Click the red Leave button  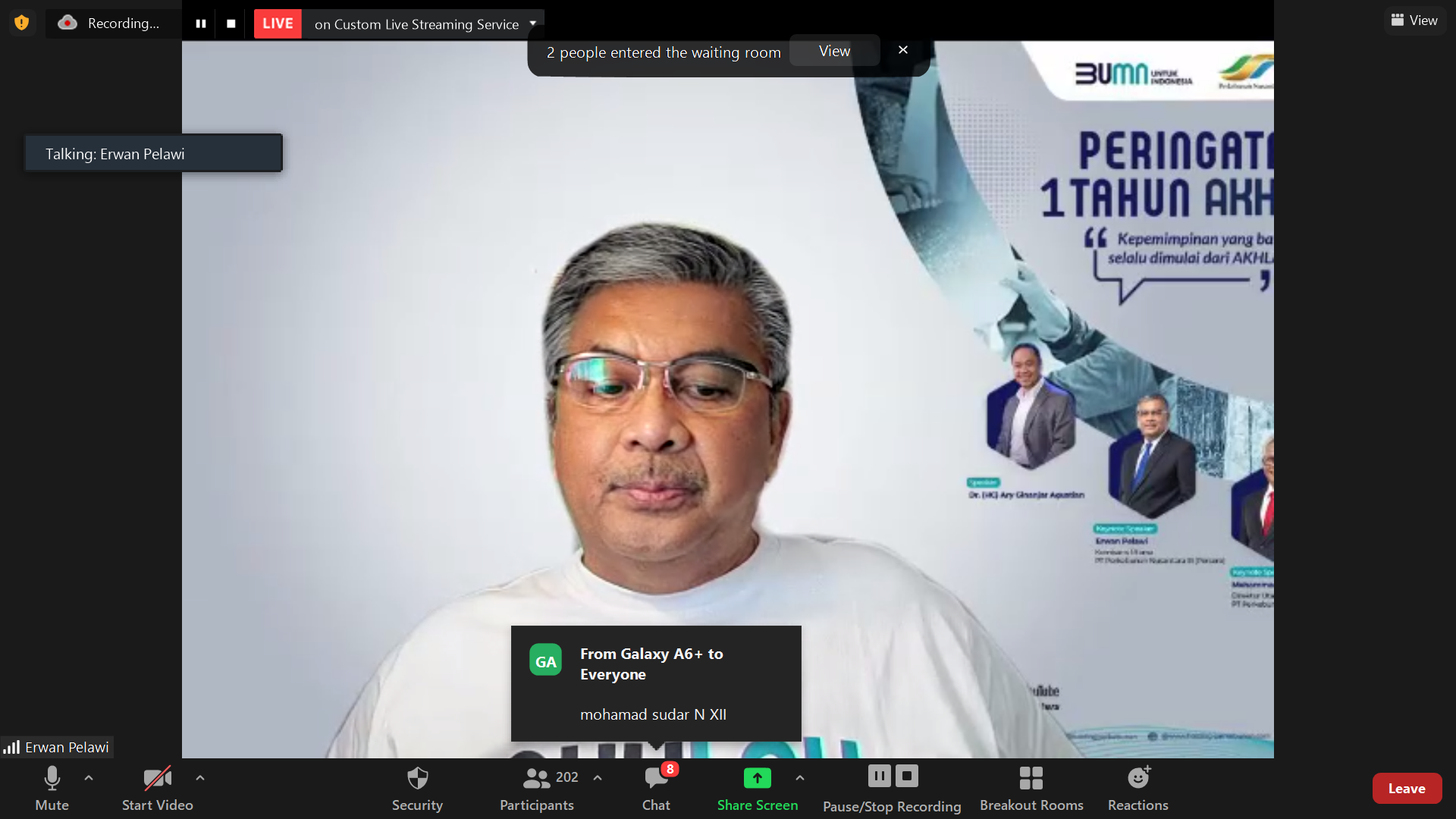(x=1407, y=789)
